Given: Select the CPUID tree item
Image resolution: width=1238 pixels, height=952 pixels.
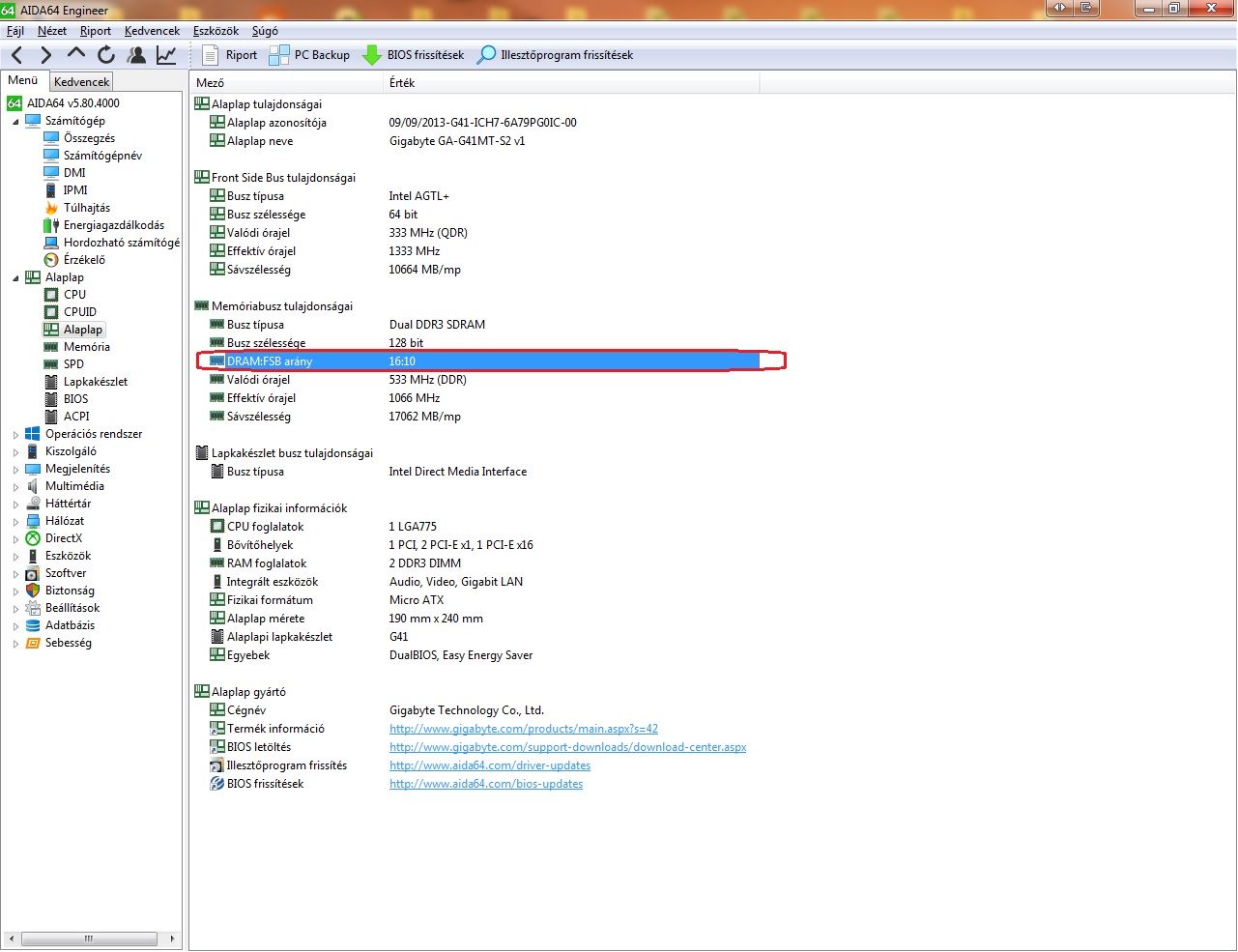Looking at the screenshot, I should 79,312.
